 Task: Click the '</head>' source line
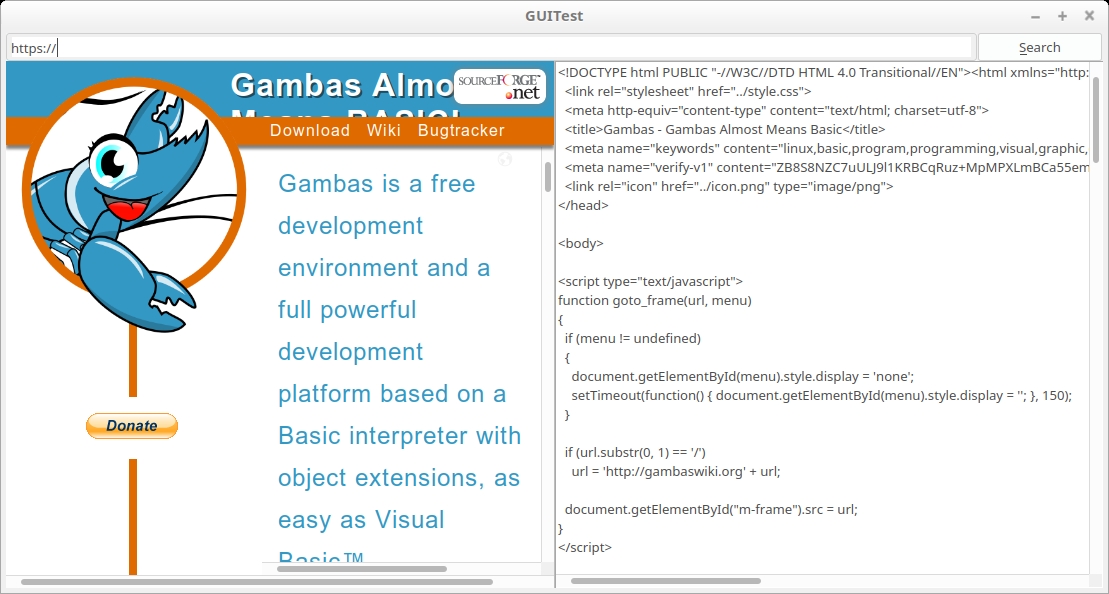point(583,206)
